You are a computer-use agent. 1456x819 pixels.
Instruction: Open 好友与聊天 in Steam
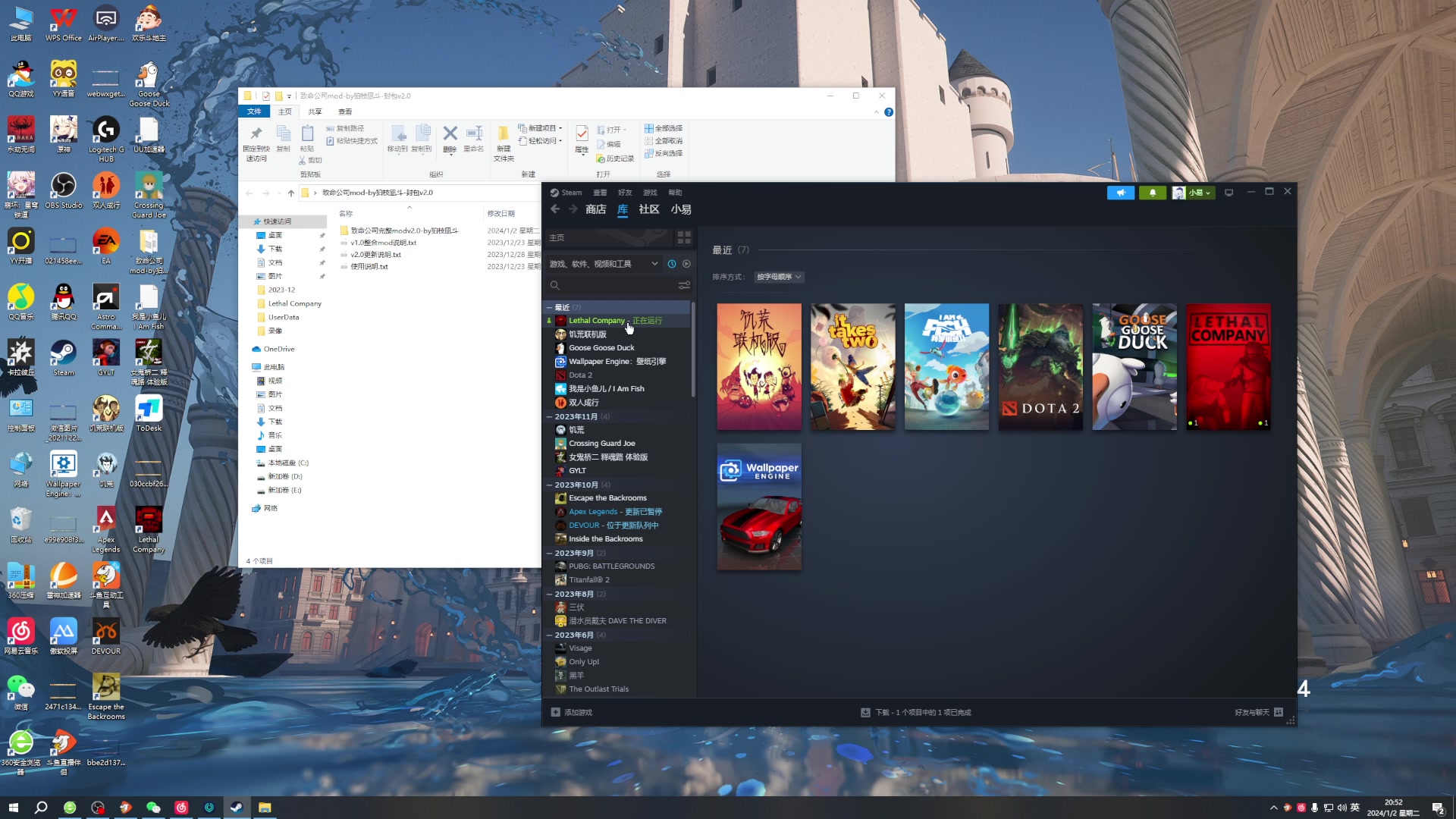click(x=1259, y=712)
